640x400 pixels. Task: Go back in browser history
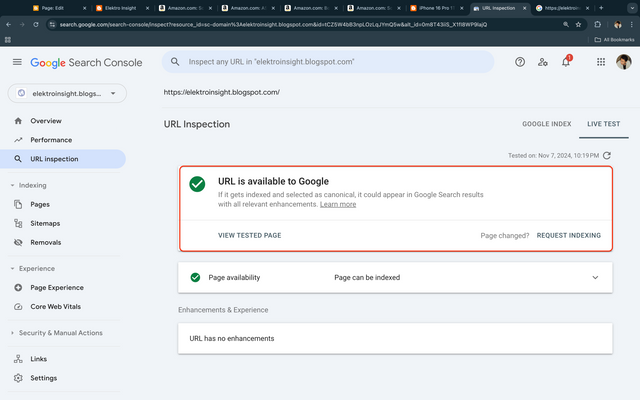[x=9, y=24]
